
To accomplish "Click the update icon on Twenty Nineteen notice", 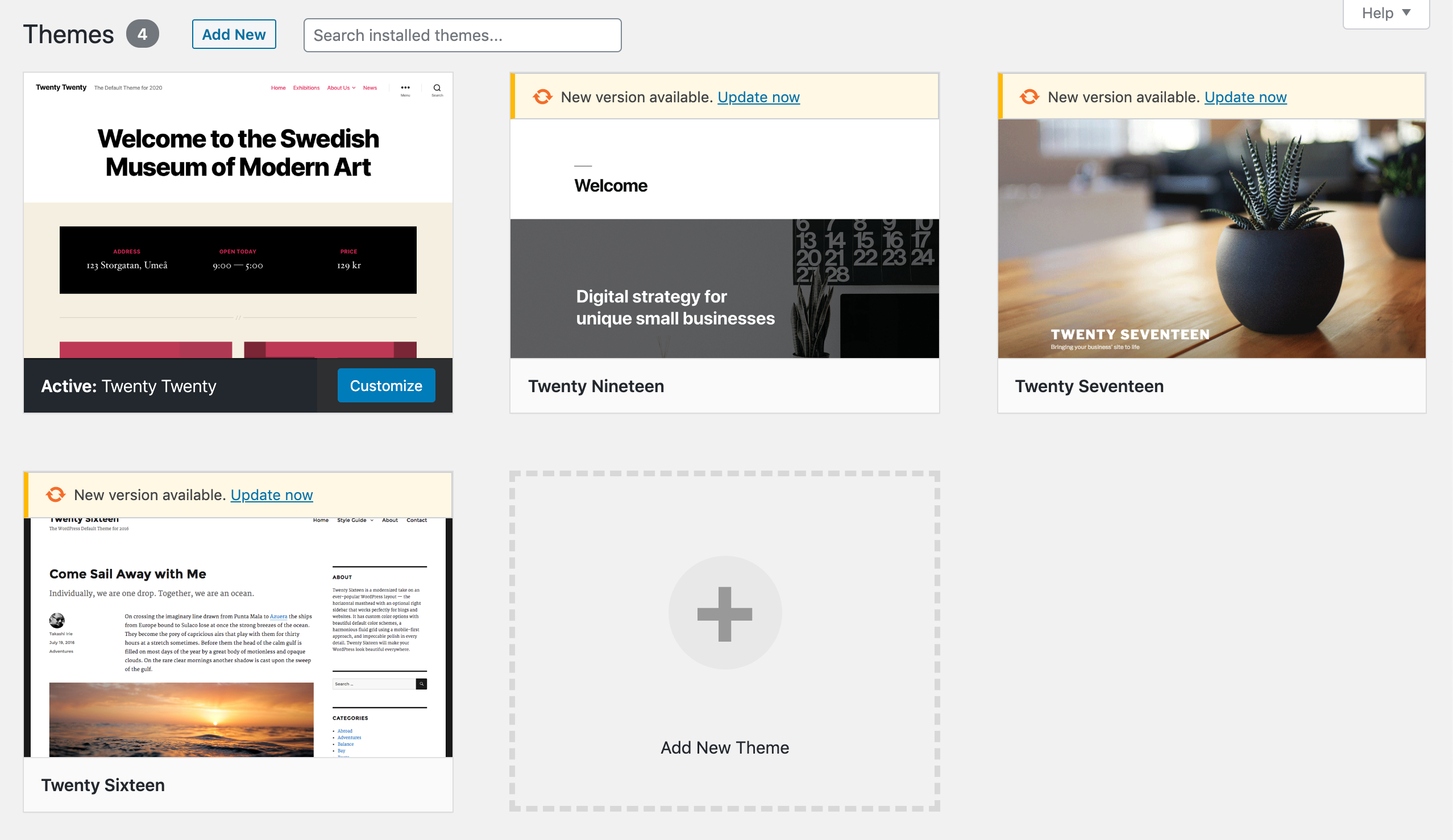I will tap(542, 97).
